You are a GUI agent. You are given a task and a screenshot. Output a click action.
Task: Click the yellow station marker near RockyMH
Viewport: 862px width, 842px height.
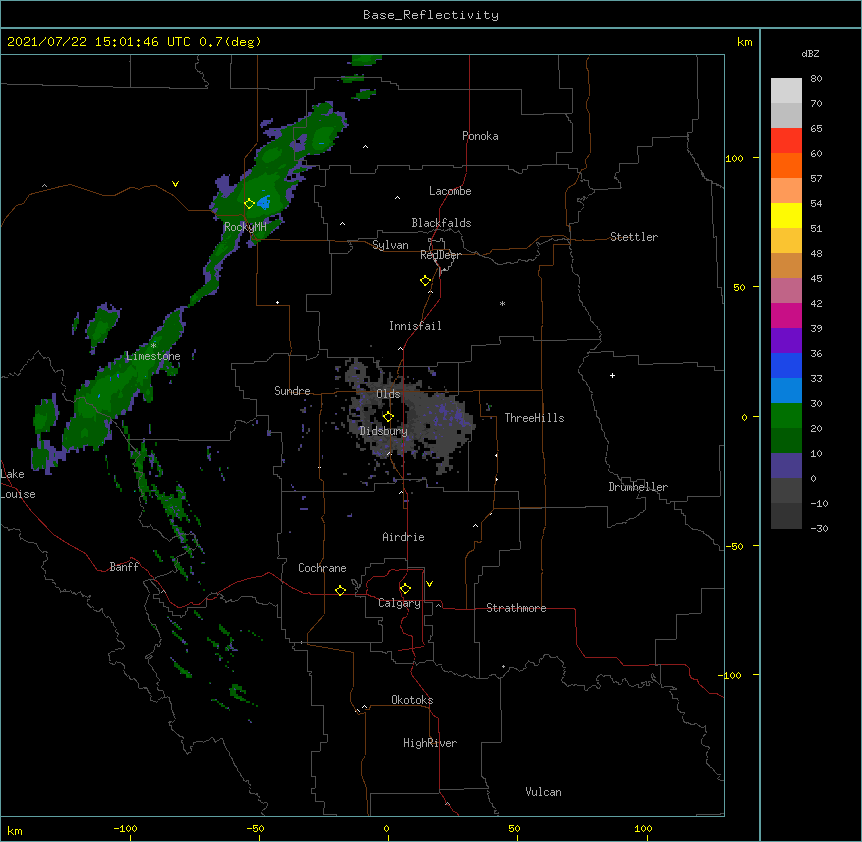tap(249, 204)
